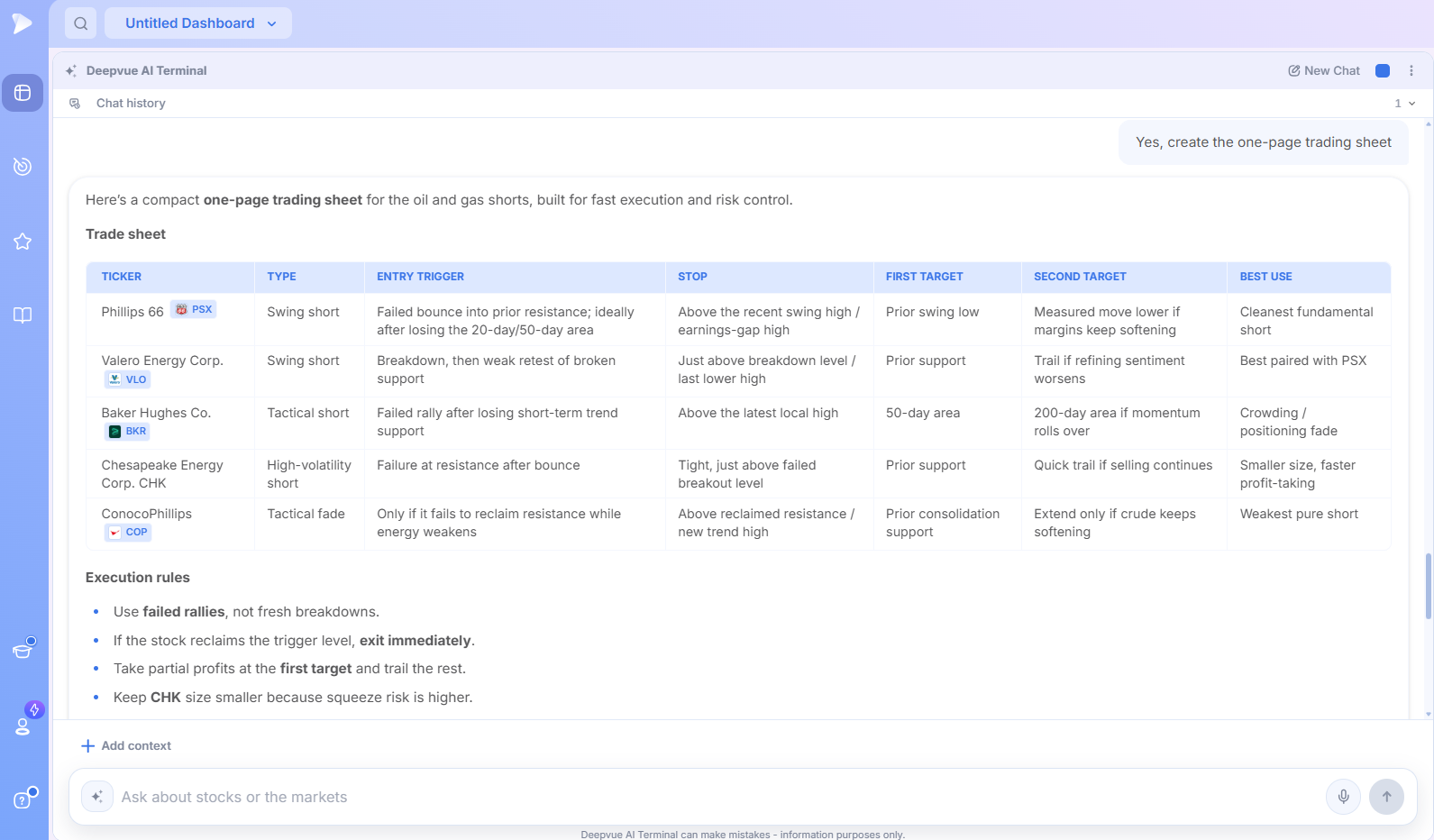
Task: Open the Untitled Dashboard dropdown
Action: point(198,23)
